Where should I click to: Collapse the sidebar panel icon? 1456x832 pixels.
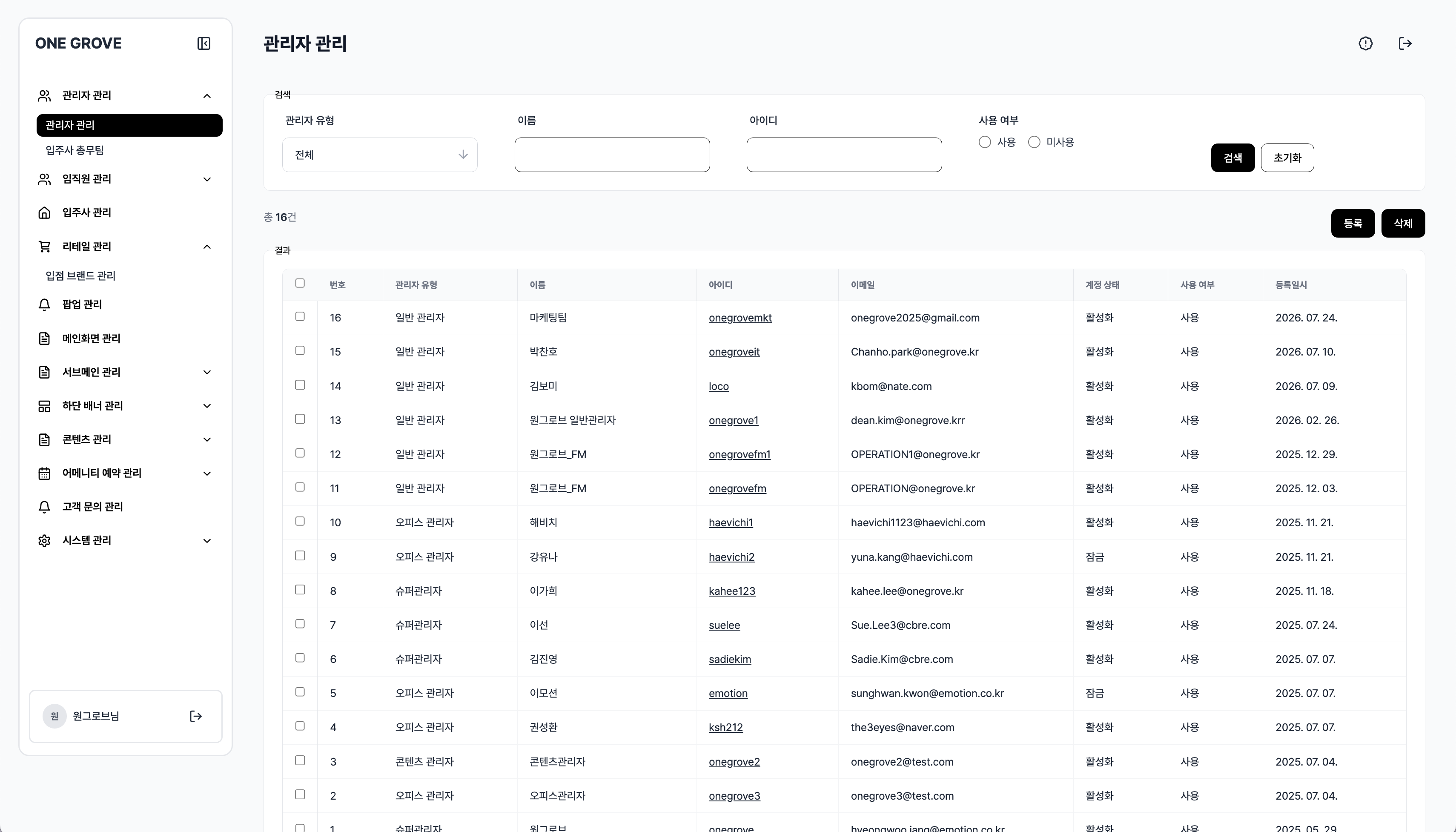(203, 43)
